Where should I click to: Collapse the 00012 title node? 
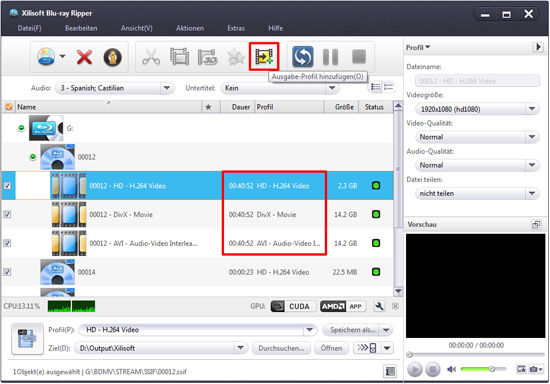(33, 156)
